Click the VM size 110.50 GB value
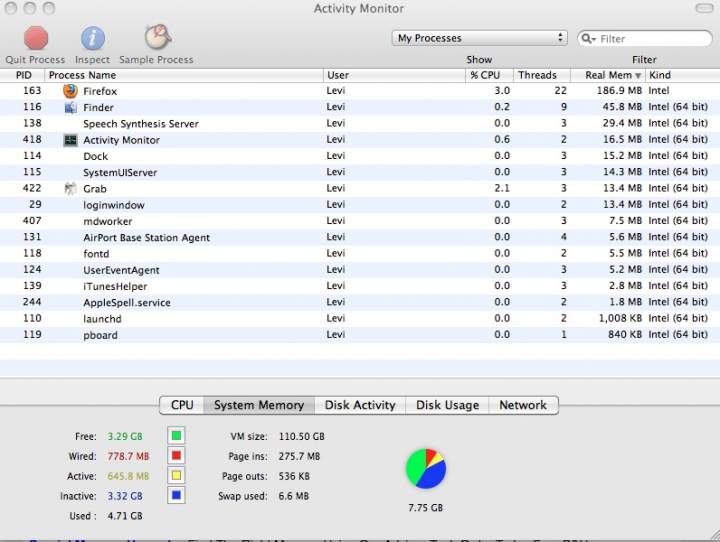Screen dimensions: 720x542 pos(302,436)
